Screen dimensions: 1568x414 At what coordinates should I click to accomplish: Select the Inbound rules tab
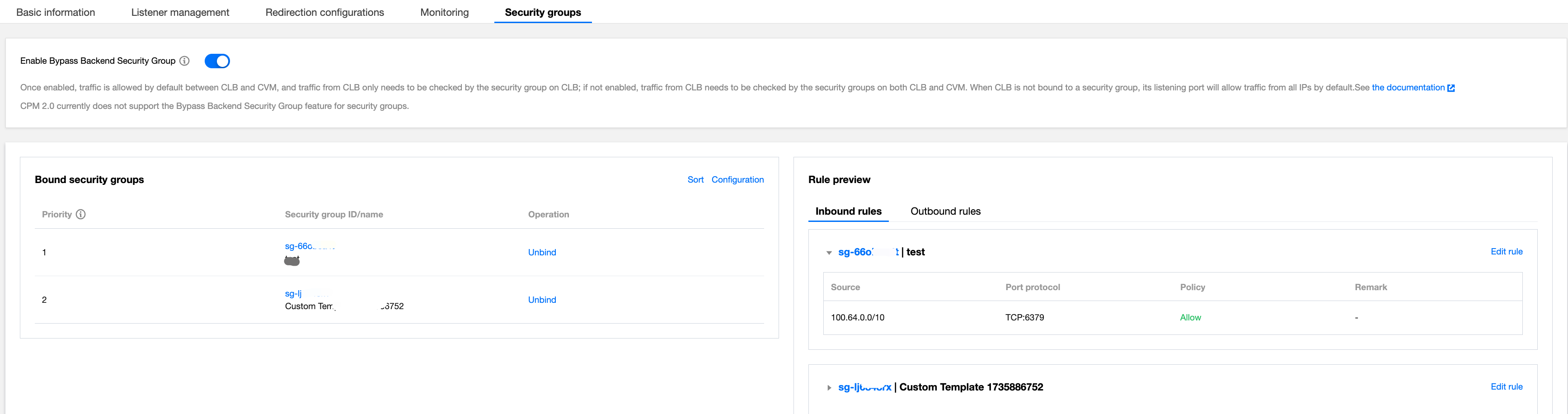(848, 211)
